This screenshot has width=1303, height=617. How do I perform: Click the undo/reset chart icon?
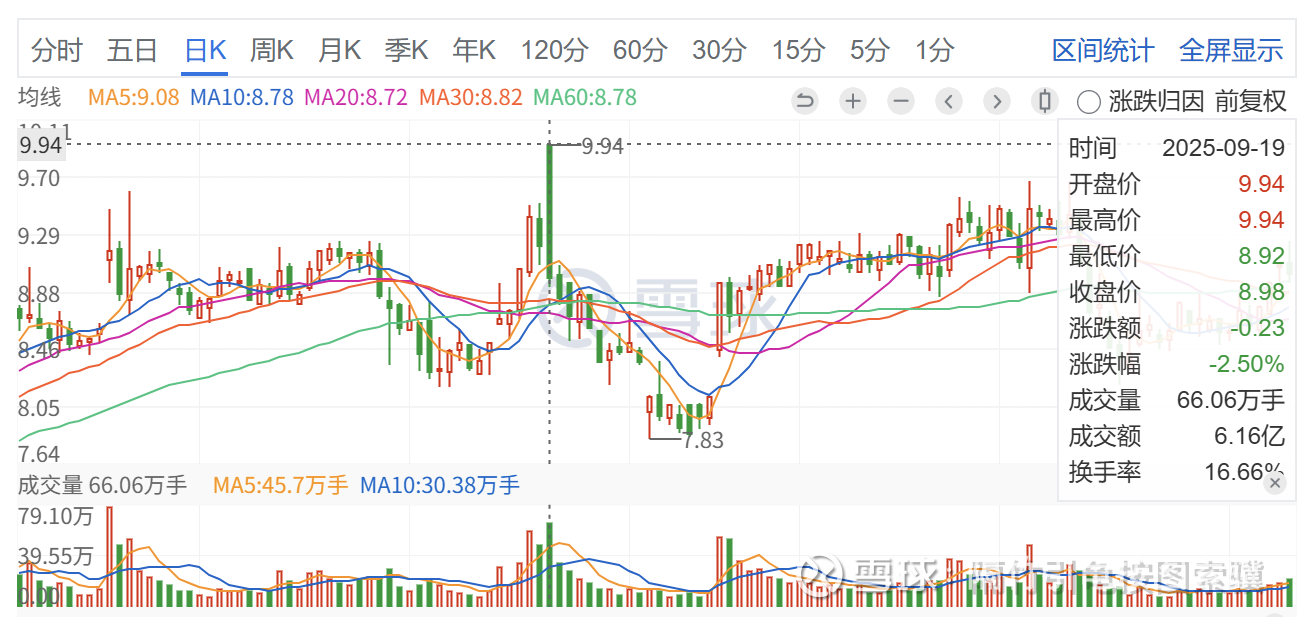[x=805, y=101]
